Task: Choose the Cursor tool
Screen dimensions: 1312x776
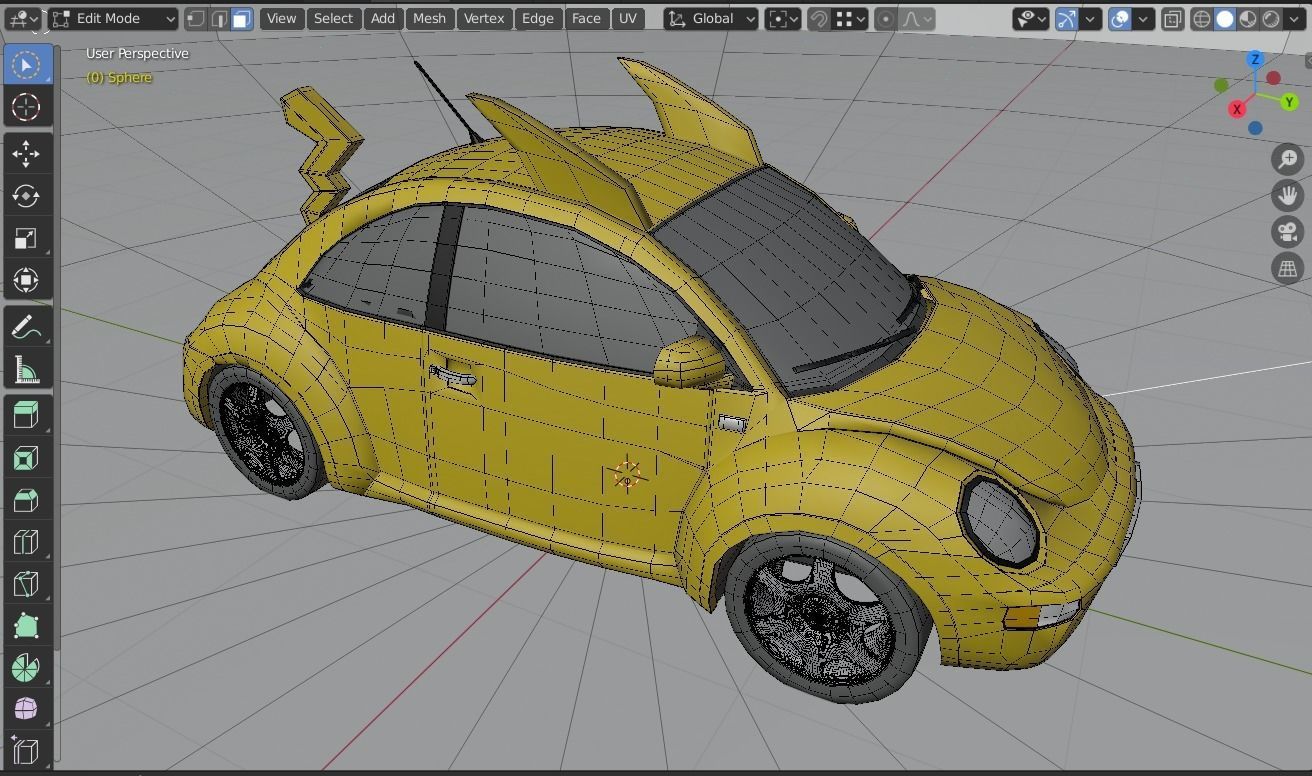Action: coord(26,107)
